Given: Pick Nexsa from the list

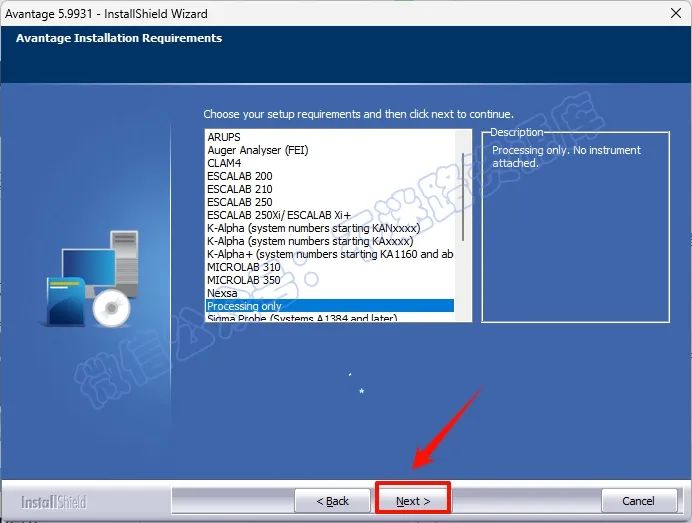Looking at the screenshot, I should point(329,293).
